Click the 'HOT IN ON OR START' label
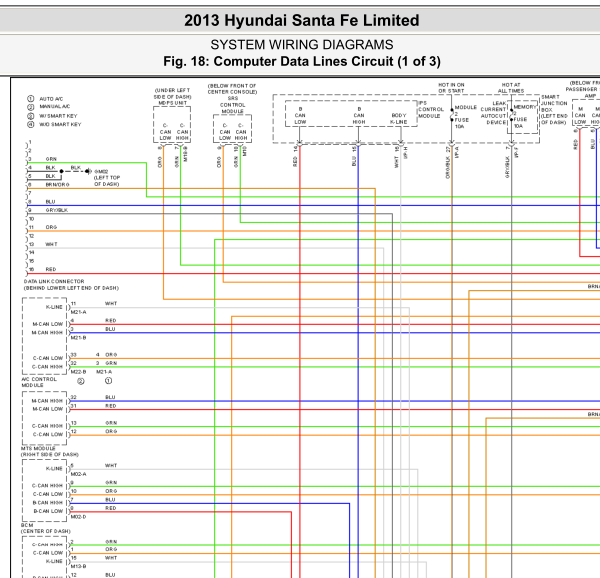 tap(451, 88)
